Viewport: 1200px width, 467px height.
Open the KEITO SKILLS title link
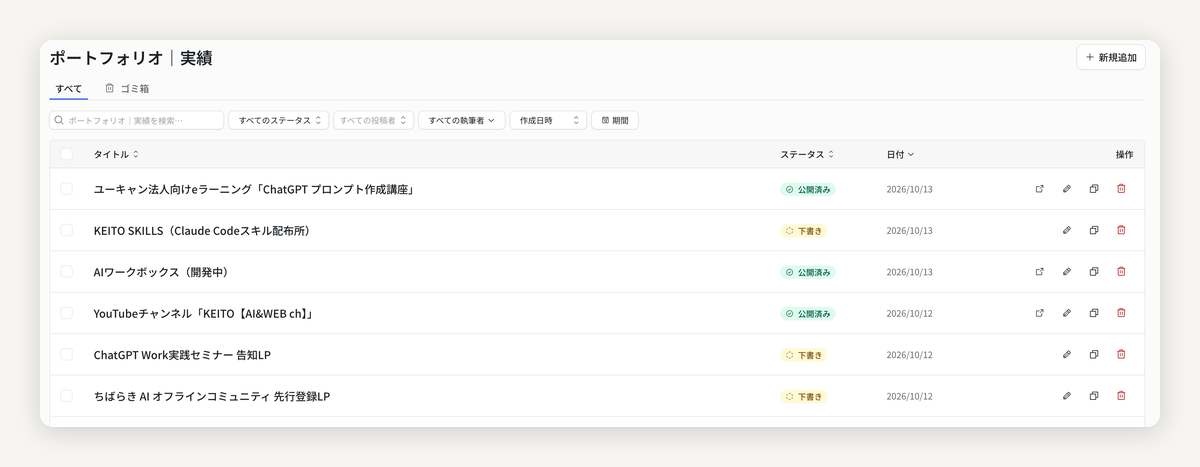pos(202,230)
